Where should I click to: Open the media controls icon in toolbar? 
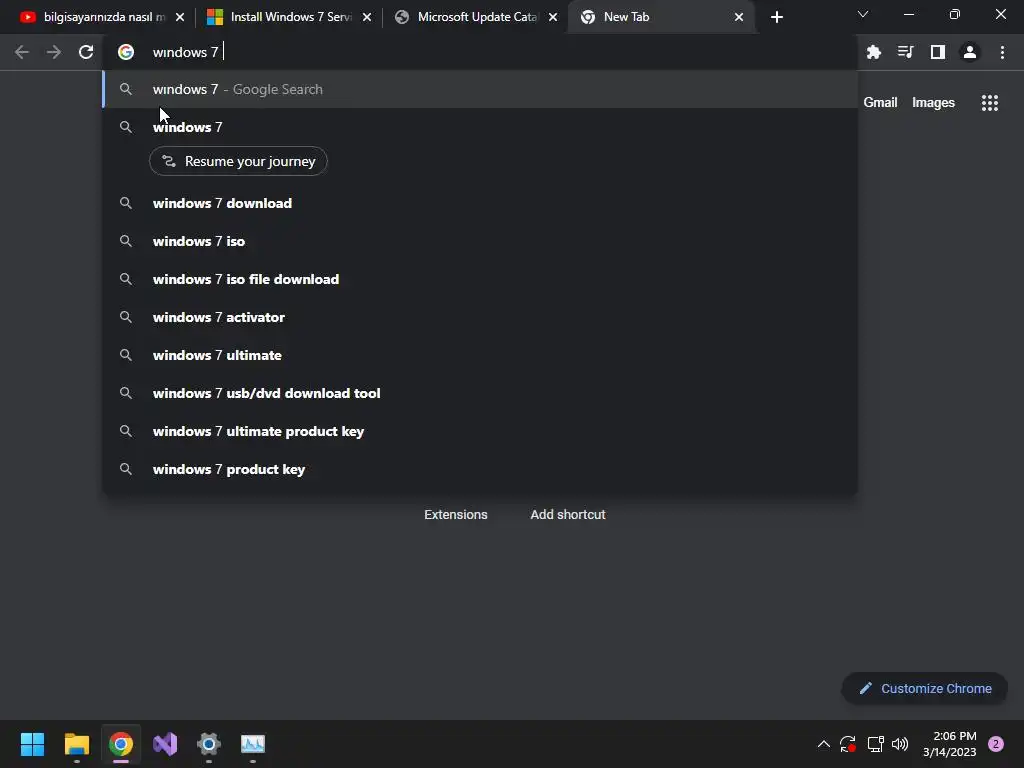point(905,52)
